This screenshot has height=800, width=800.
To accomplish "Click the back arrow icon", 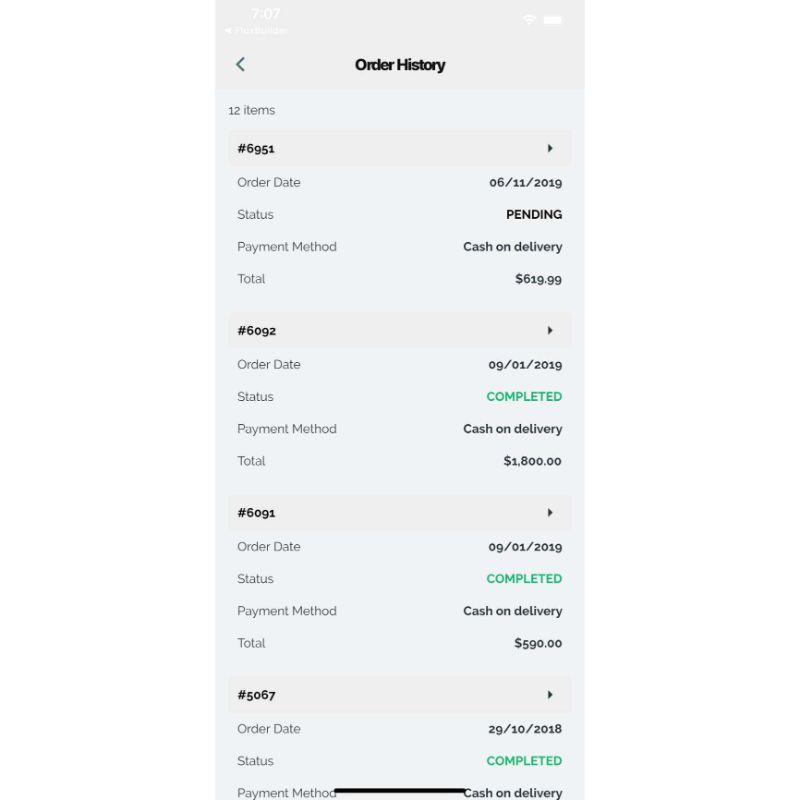I will [240, 64].
